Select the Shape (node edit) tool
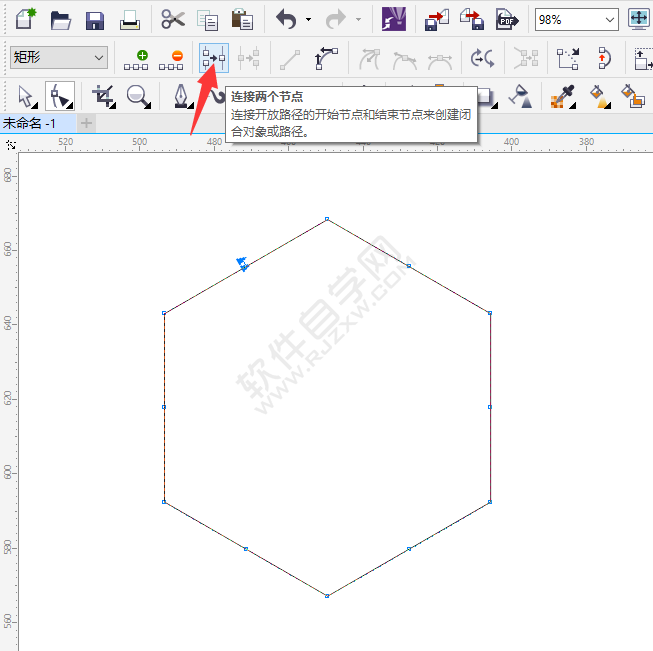Viewport: 653px width, 651px height. pyautogui.click(x=60, y=96)
